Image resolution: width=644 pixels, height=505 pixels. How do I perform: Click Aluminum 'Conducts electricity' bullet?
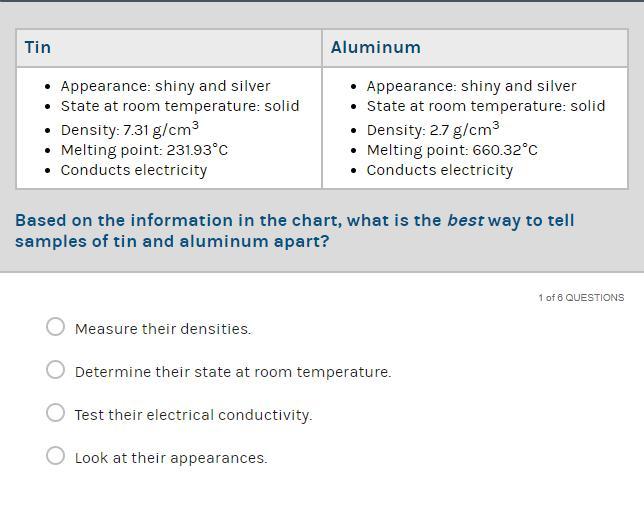point(440,170)
